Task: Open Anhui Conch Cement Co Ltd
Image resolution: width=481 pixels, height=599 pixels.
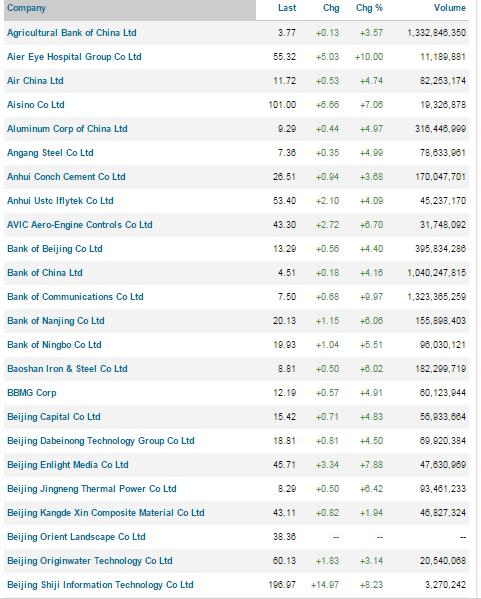Action: click(x=66, y=177)
